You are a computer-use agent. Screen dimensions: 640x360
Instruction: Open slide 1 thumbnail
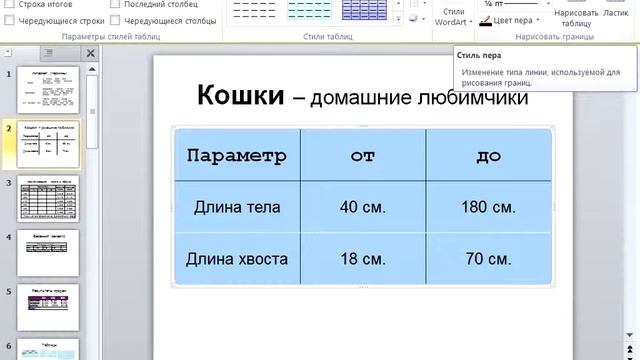click(x=48, y=90)
